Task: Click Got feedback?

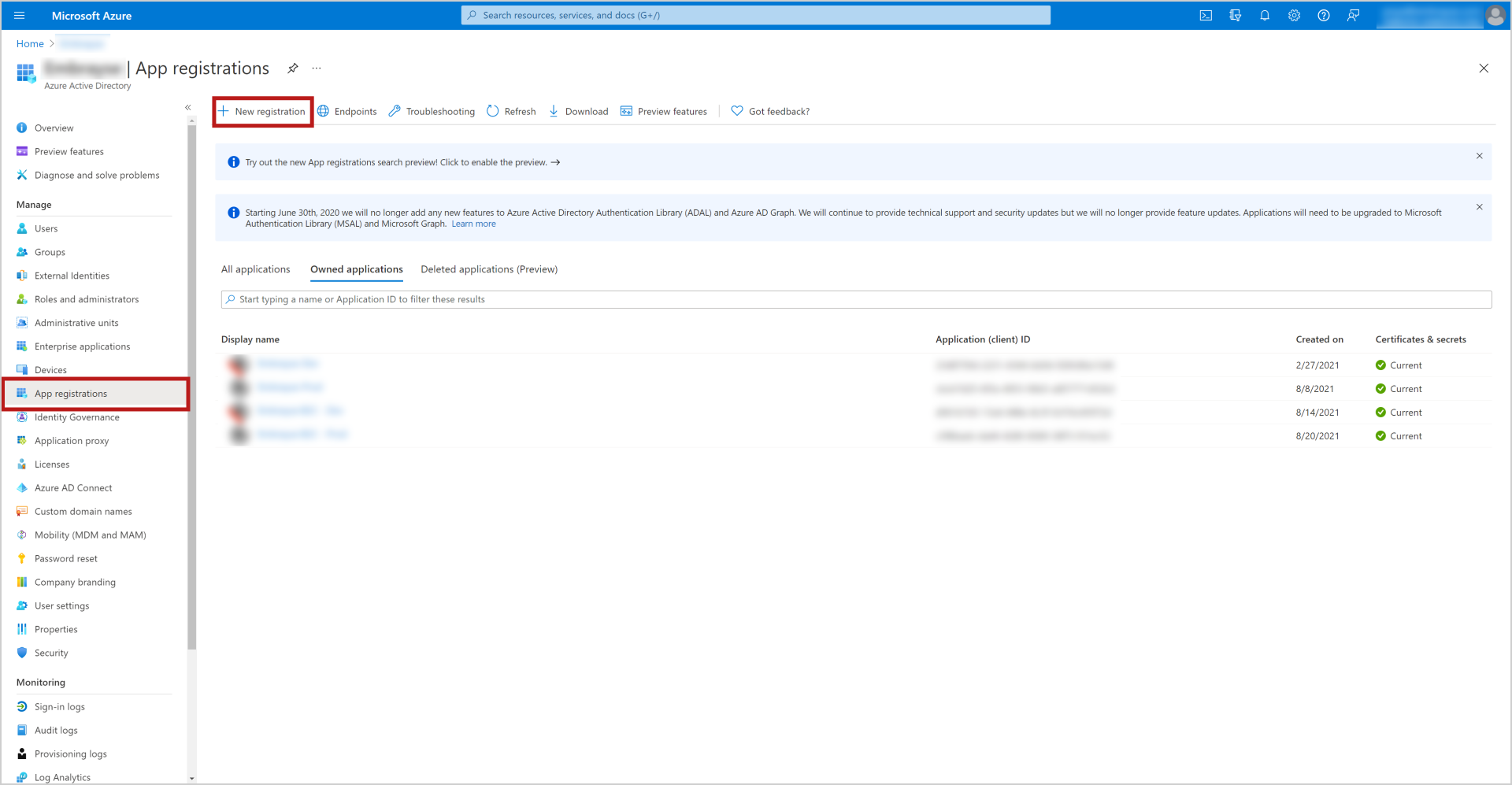Action: 770,111
